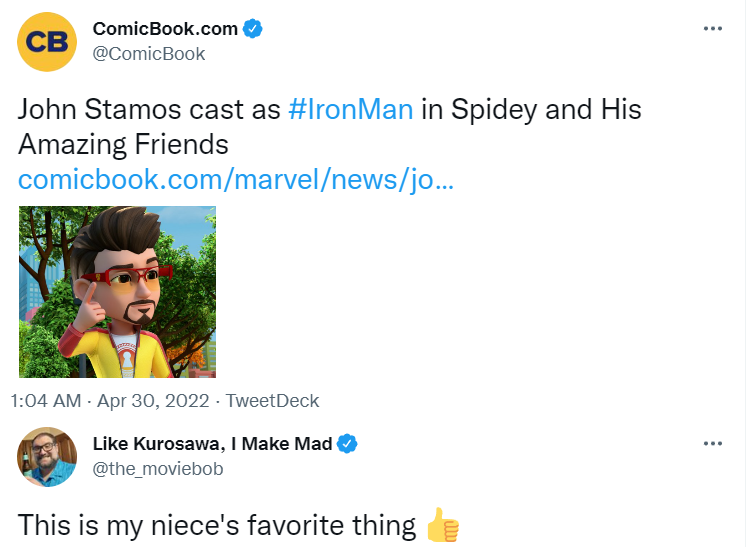Expand the more menu on moviebob's reply
The height and width of the screenshot is (547, 748).
[x=712, y=443]
